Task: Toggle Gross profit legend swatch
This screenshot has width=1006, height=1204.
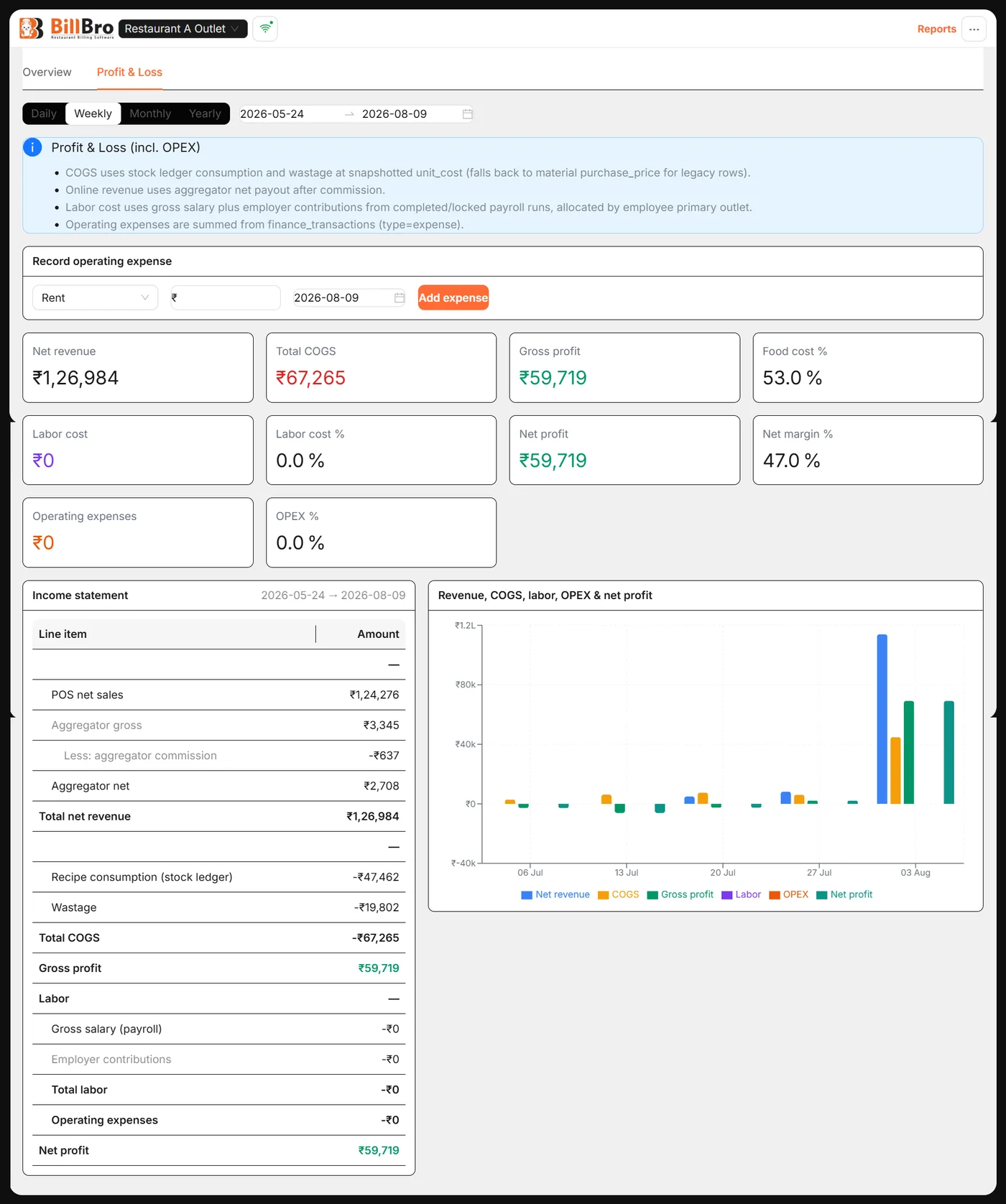Action: [x=652, y=895]
